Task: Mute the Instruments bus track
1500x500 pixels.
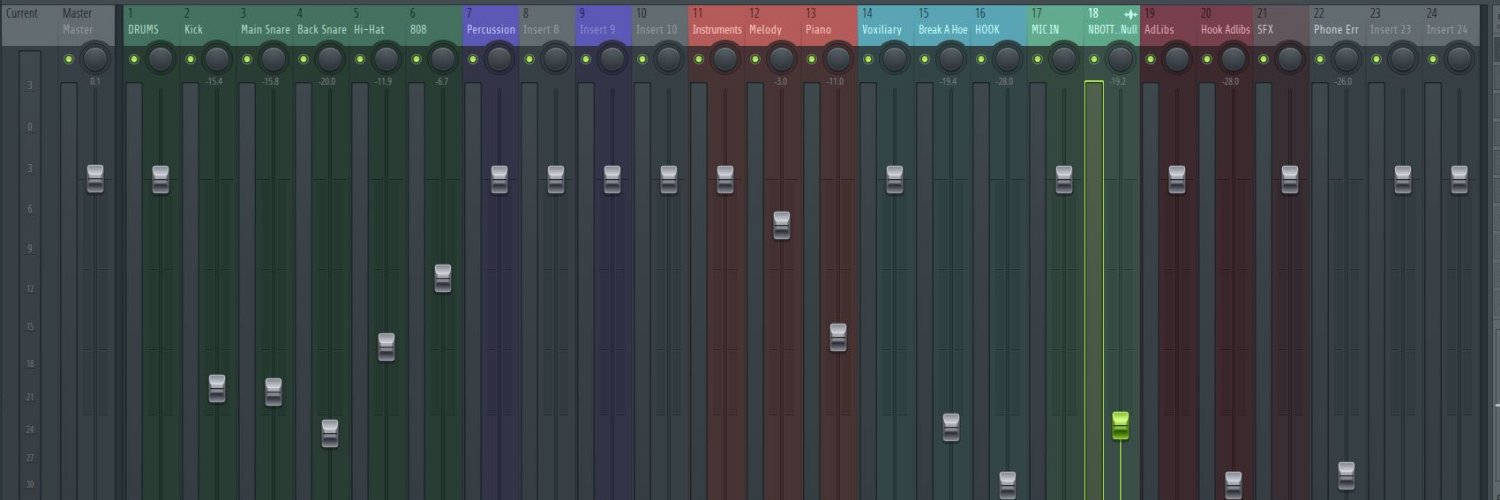Action: (x=699, y=59)
